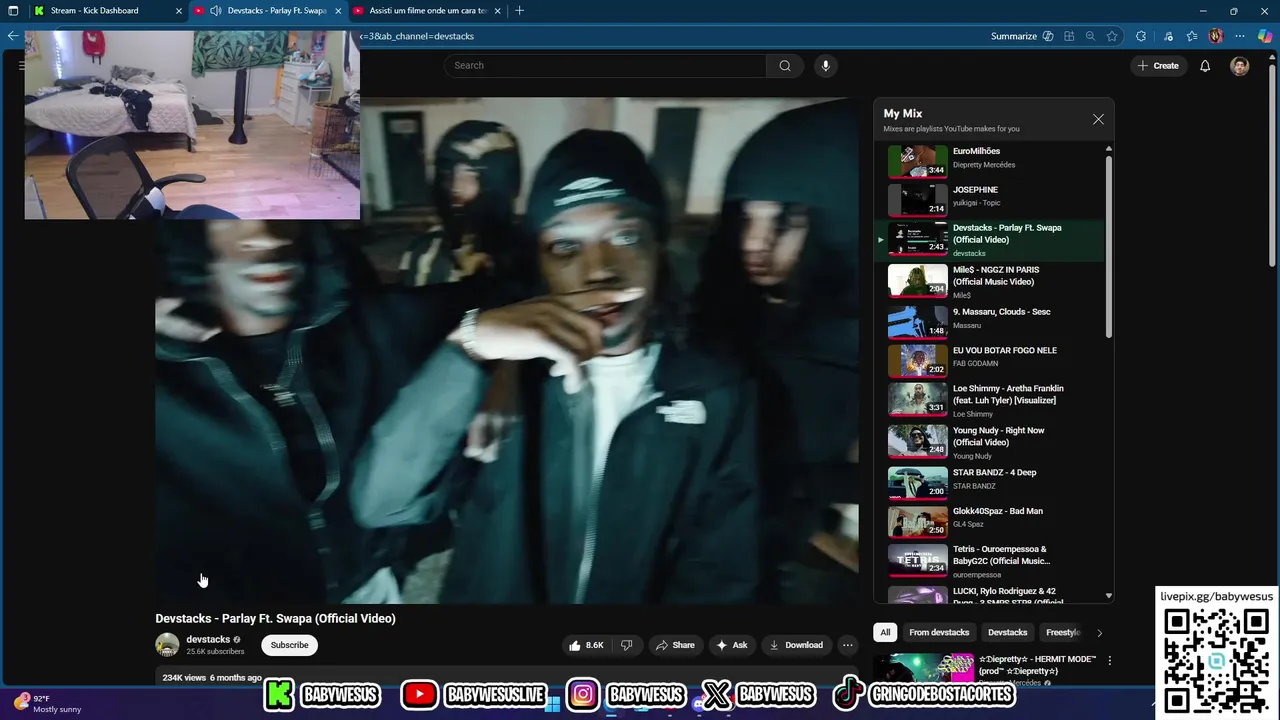Play JOSEPHINE by yuikigai in playlist

[x=990, y=199]
